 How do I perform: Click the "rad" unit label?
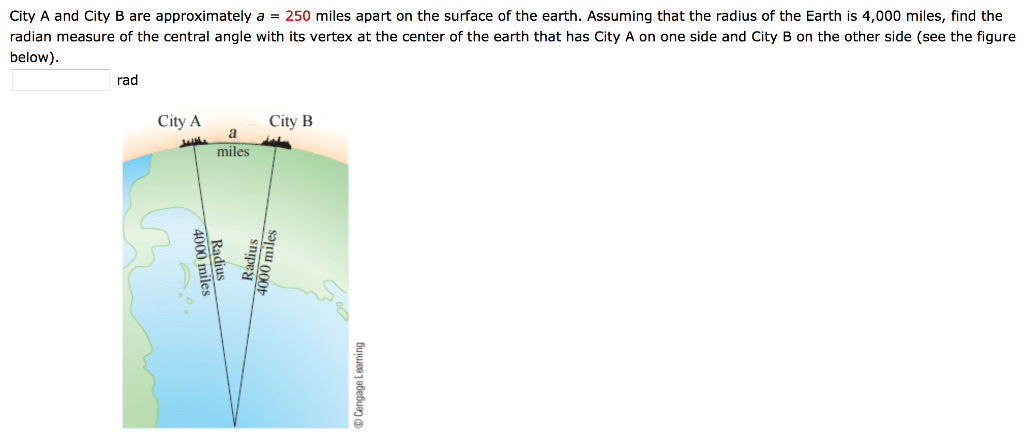(127, 80)
